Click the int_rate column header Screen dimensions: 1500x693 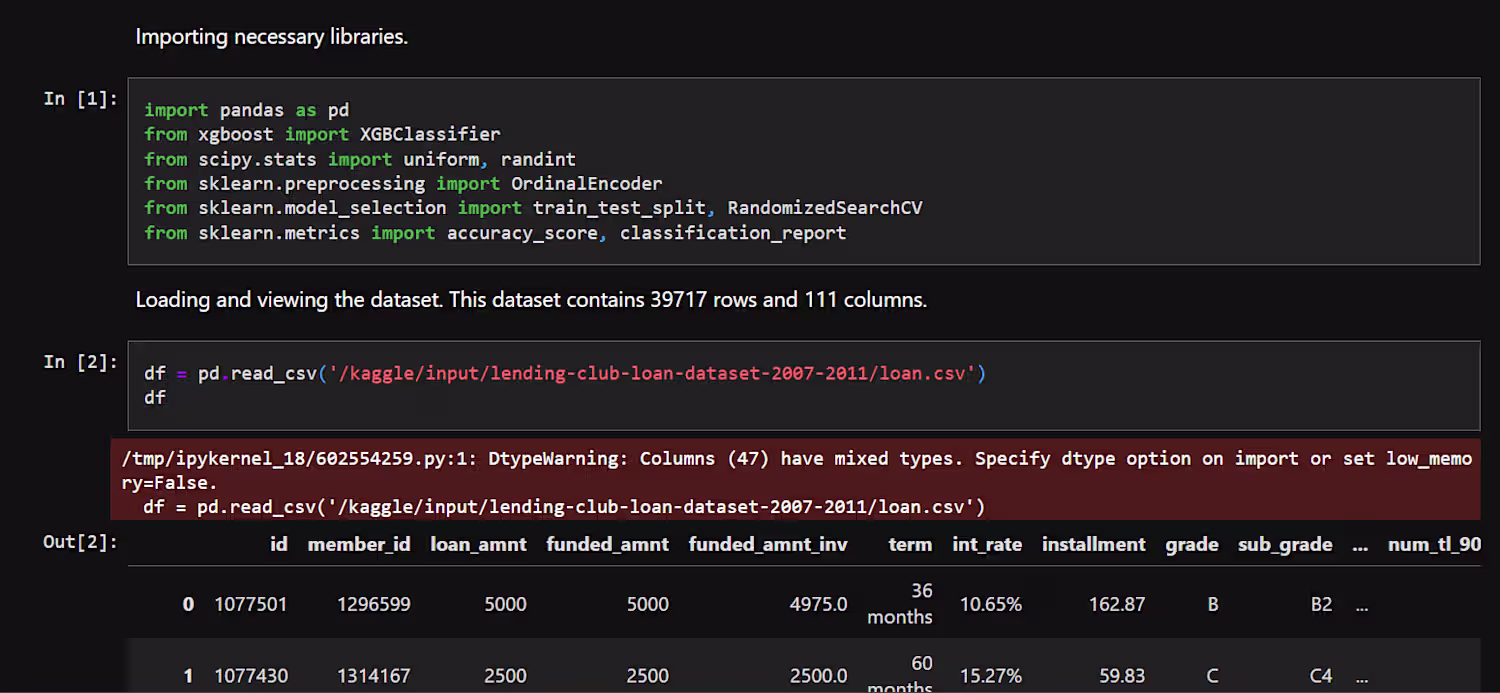pos(987,545)
